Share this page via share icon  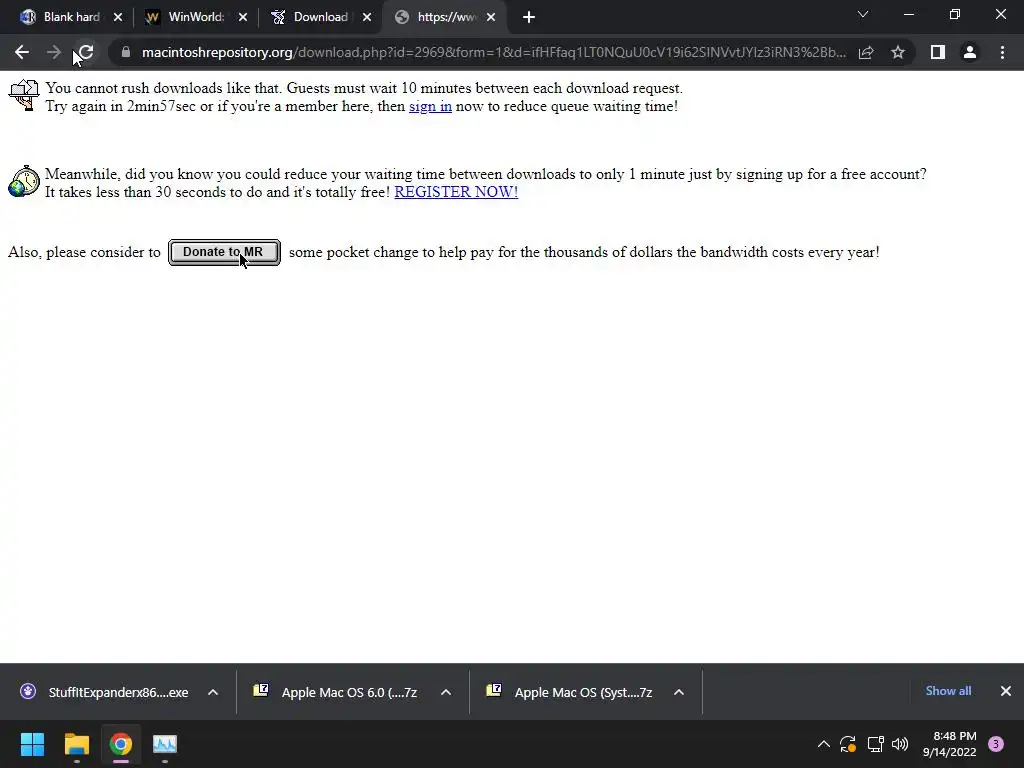[x=866, y=52]
